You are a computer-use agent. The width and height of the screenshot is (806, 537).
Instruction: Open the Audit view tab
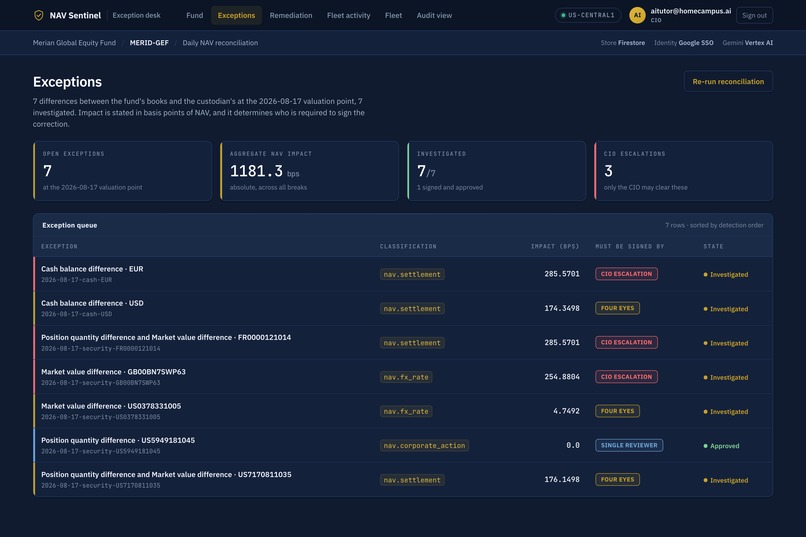[x=434, y=15]
